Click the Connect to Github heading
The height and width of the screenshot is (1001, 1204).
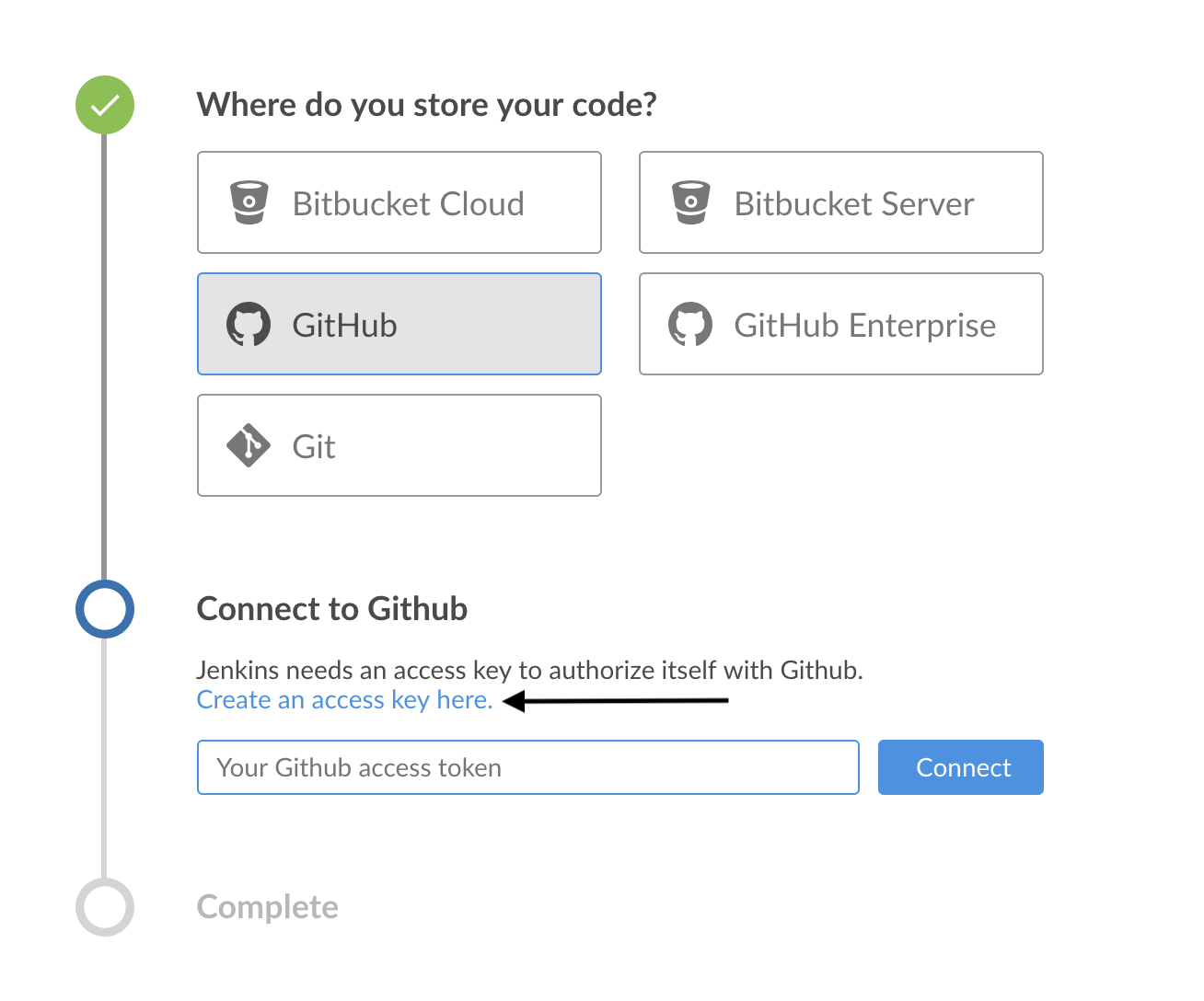(332, 609)
